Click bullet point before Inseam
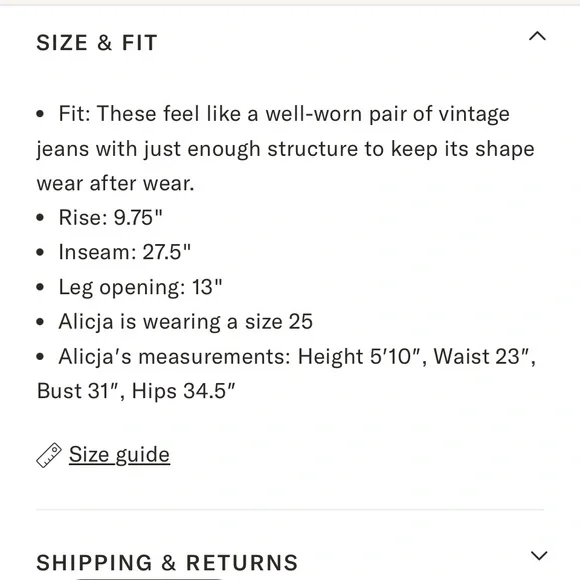 pyautogui.click(x=40, y=252)
